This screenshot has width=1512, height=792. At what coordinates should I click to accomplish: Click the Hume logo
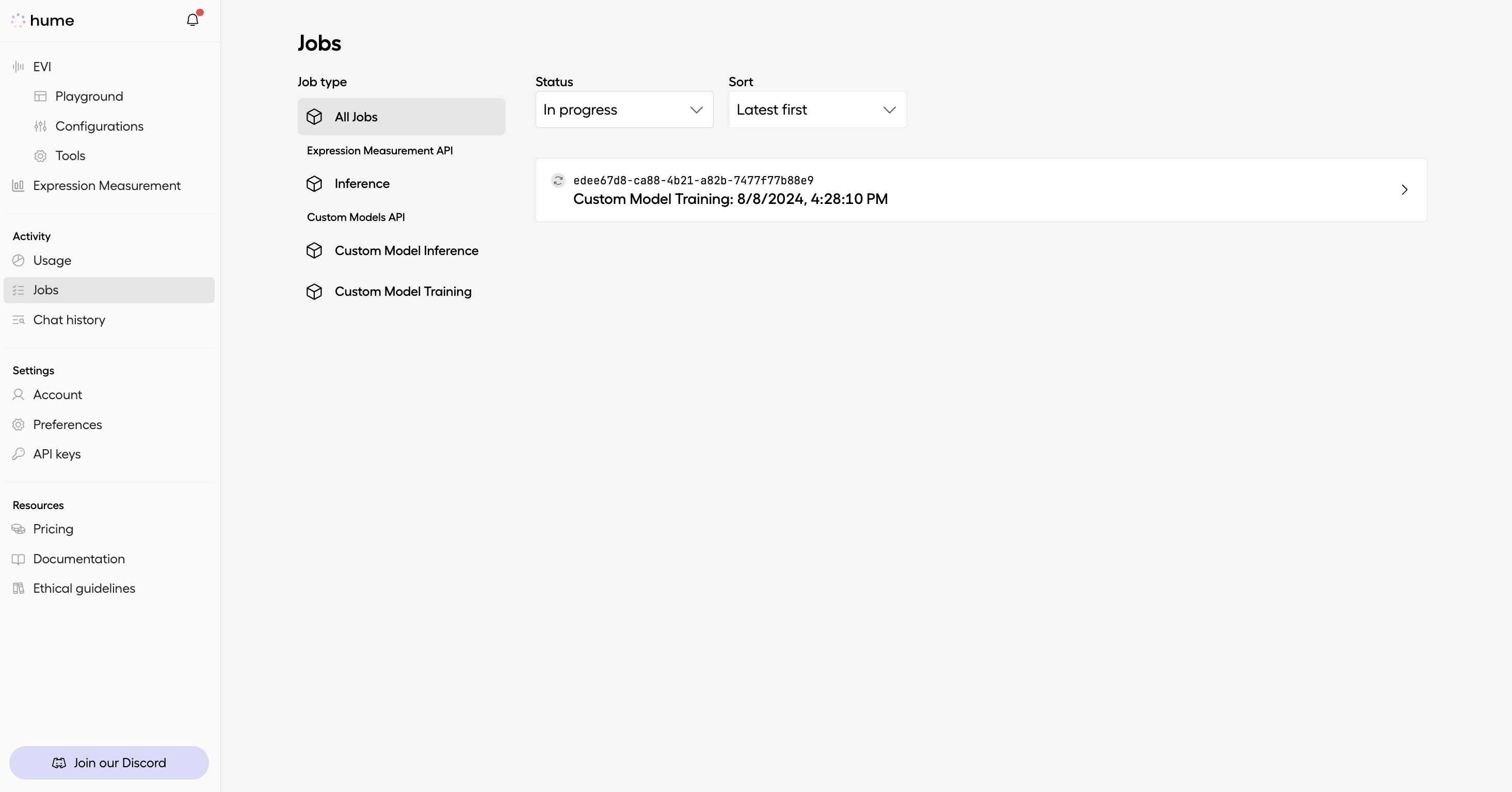pyautogui.click(x=43, y=20)
